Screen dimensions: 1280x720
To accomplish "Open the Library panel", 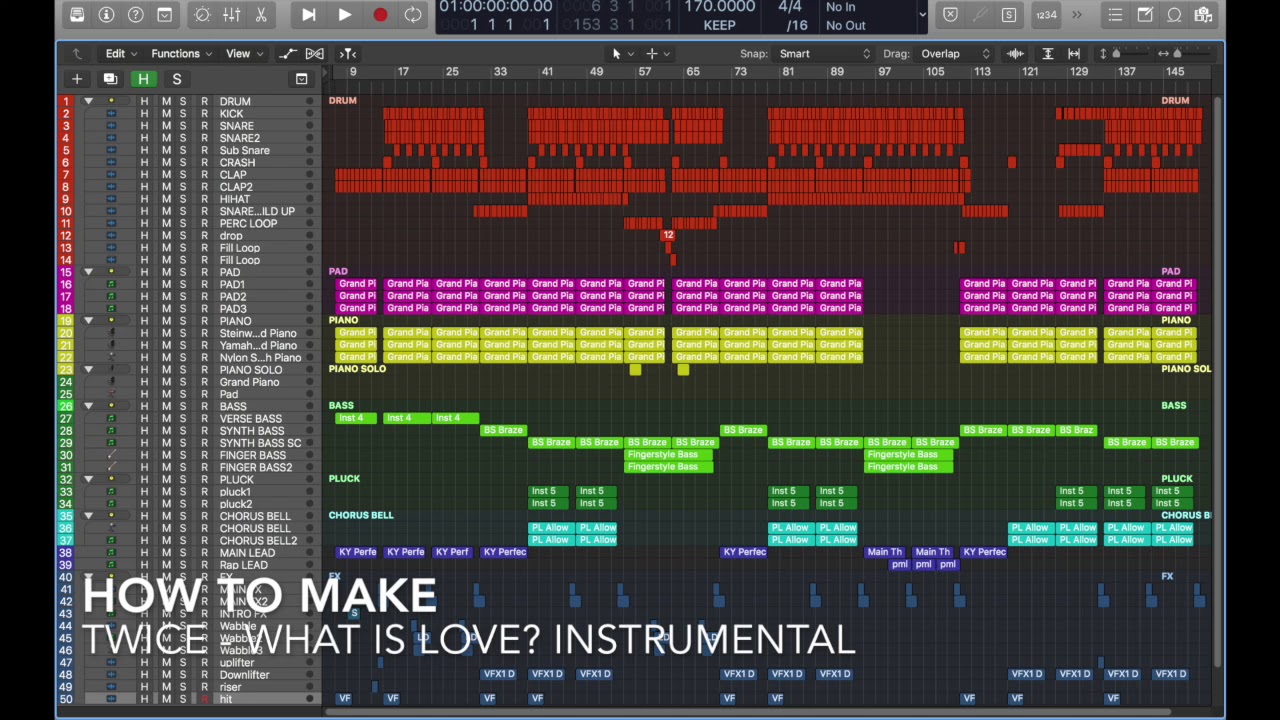I will (x=77, y=15).
